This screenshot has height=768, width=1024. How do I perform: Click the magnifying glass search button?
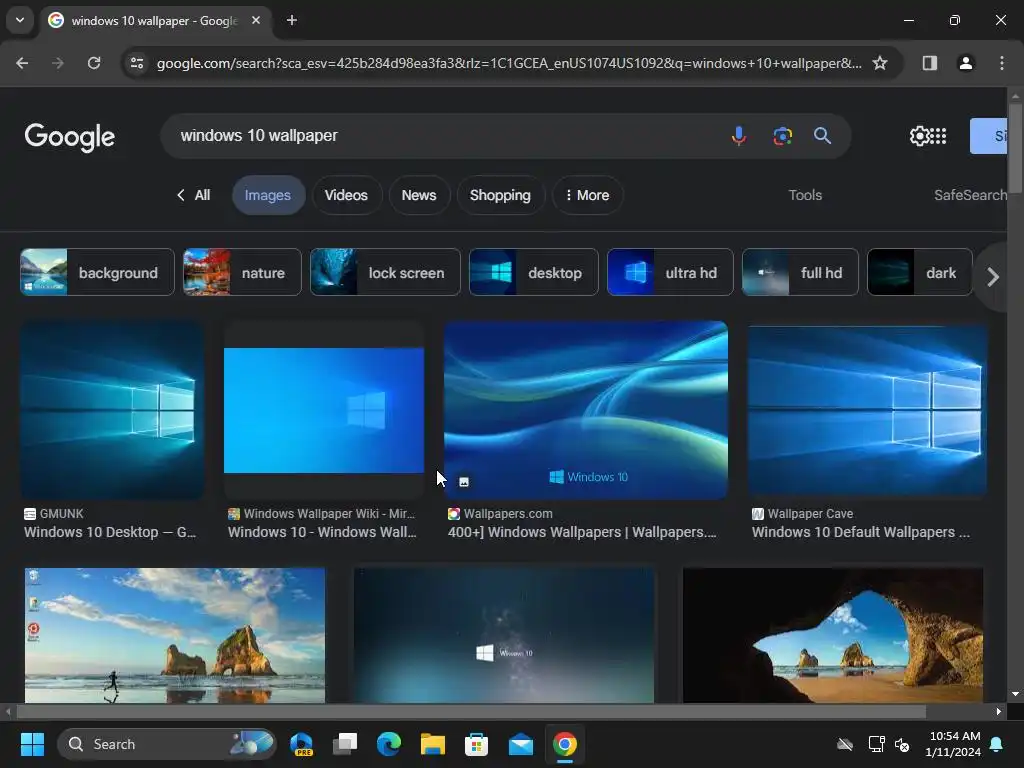point(822,136)
